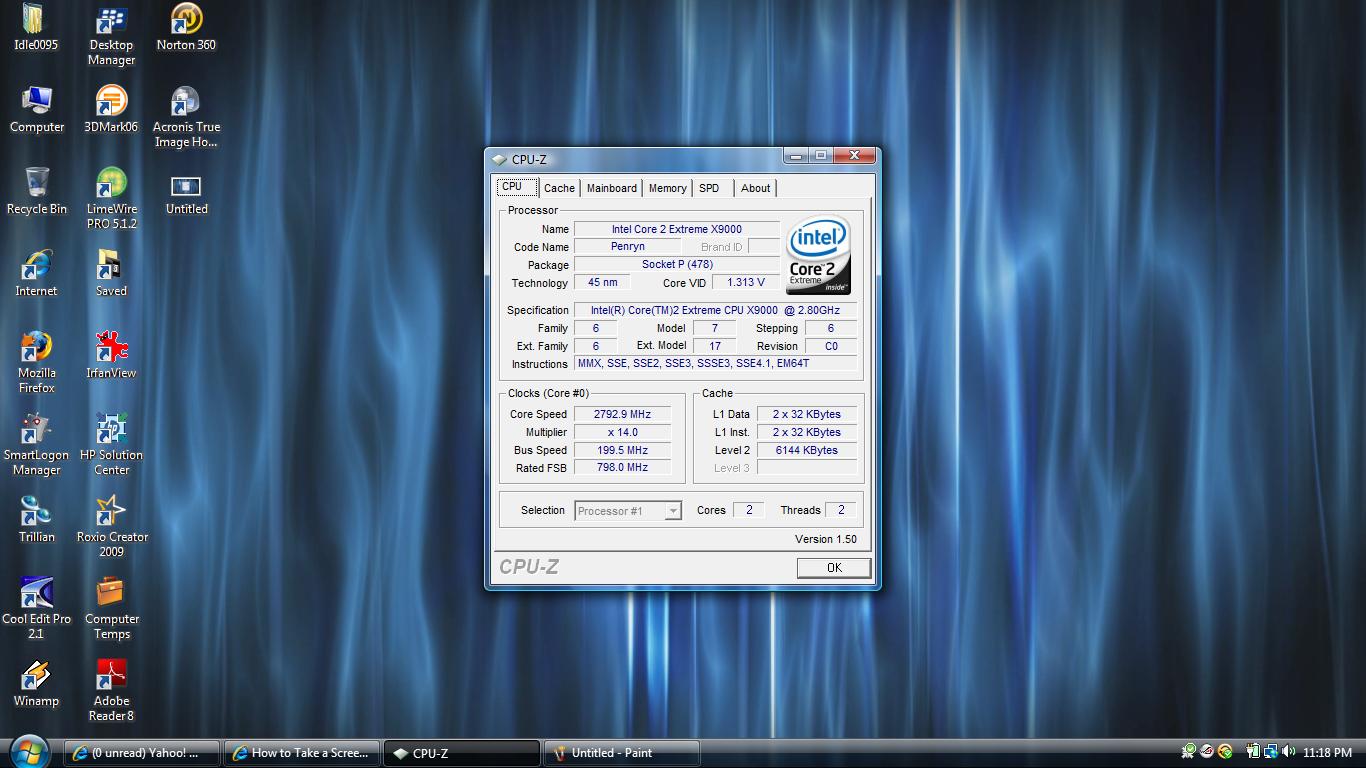Expand the Processor #1 selection dropdown
Viewport: 1366px width, 768px height.
[673, 511]
